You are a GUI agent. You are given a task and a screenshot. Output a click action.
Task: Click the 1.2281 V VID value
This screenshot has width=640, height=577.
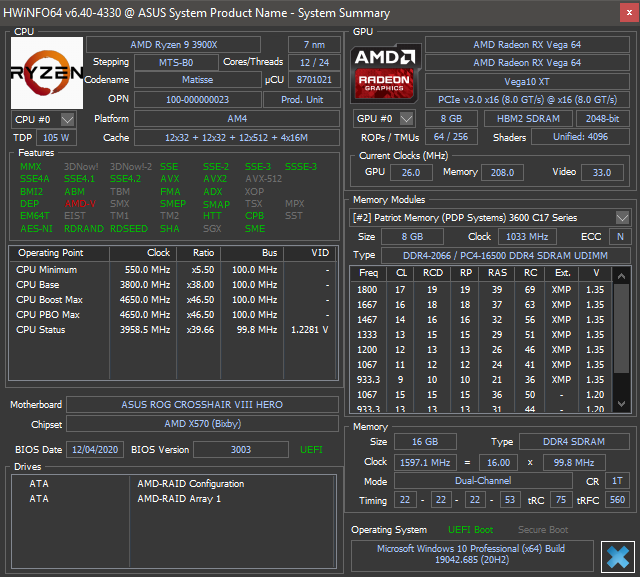309,330
